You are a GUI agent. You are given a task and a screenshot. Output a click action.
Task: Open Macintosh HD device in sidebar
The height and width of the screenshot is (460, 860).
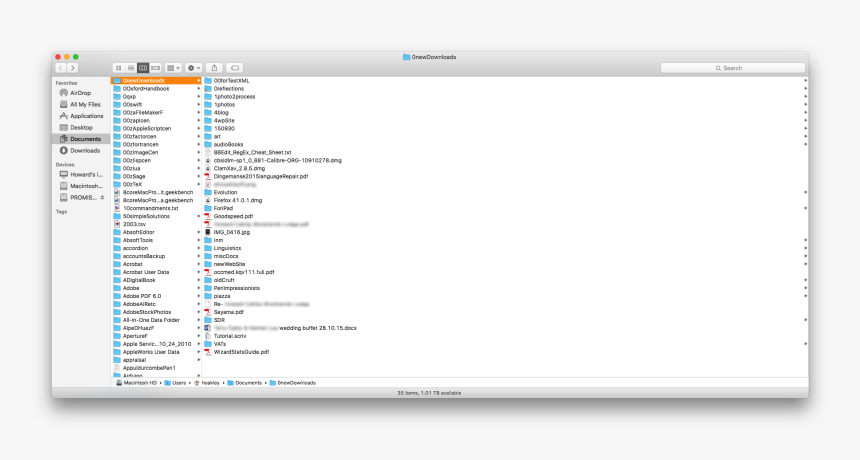pyautogui.click(x=81, y=186)
